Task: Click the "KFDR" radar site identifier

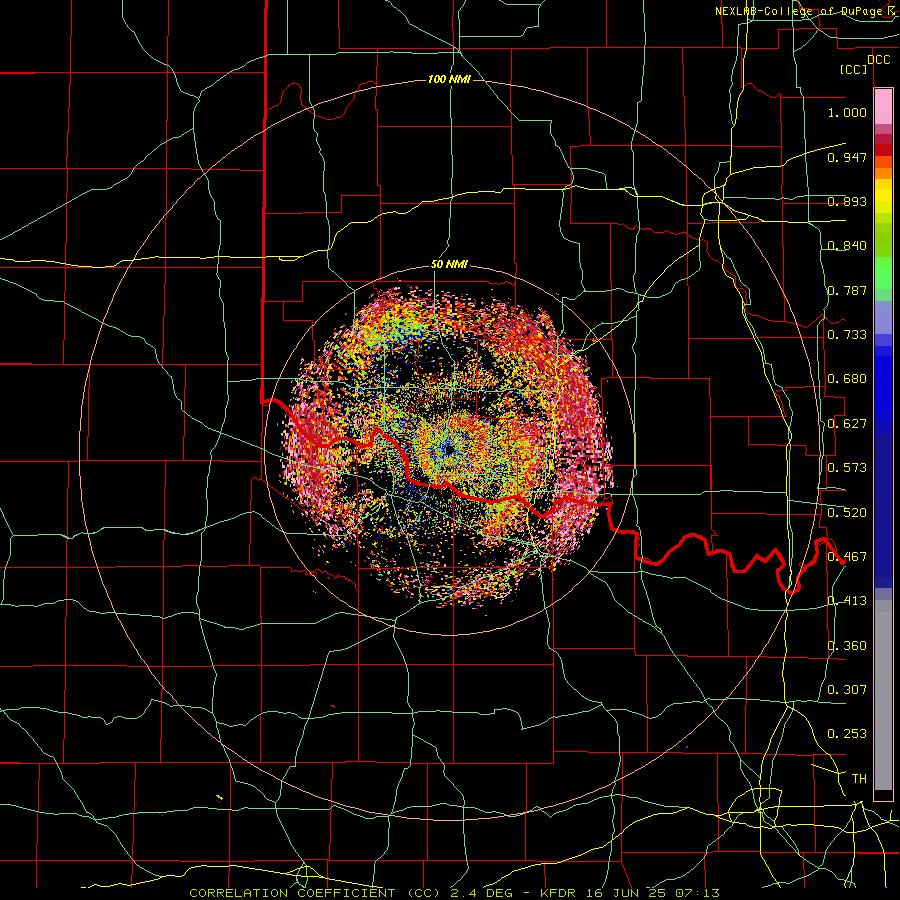Action: point(558,893)
